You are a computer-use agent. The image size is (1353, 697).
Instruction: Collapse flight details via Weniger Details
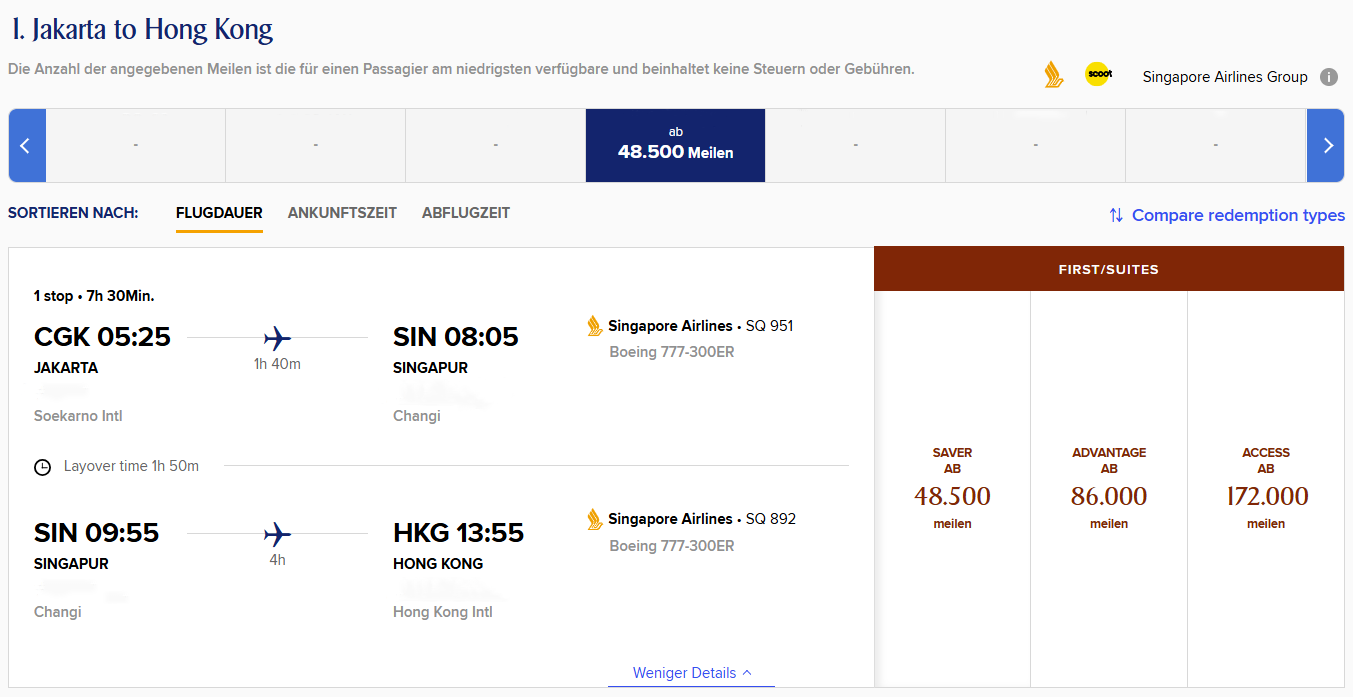(691, 672)
